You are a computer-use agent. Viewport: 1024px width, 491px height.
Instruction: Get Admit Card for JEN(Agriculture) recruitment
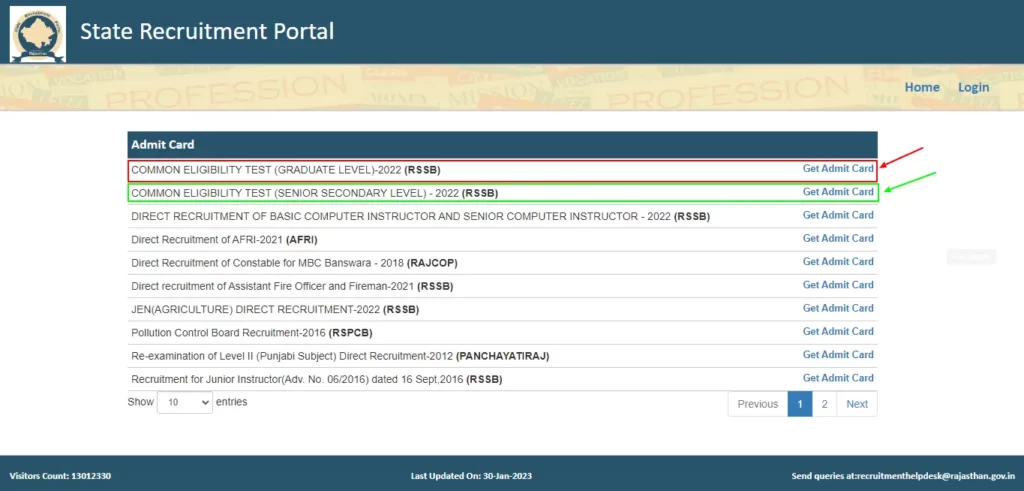point(838,308)
